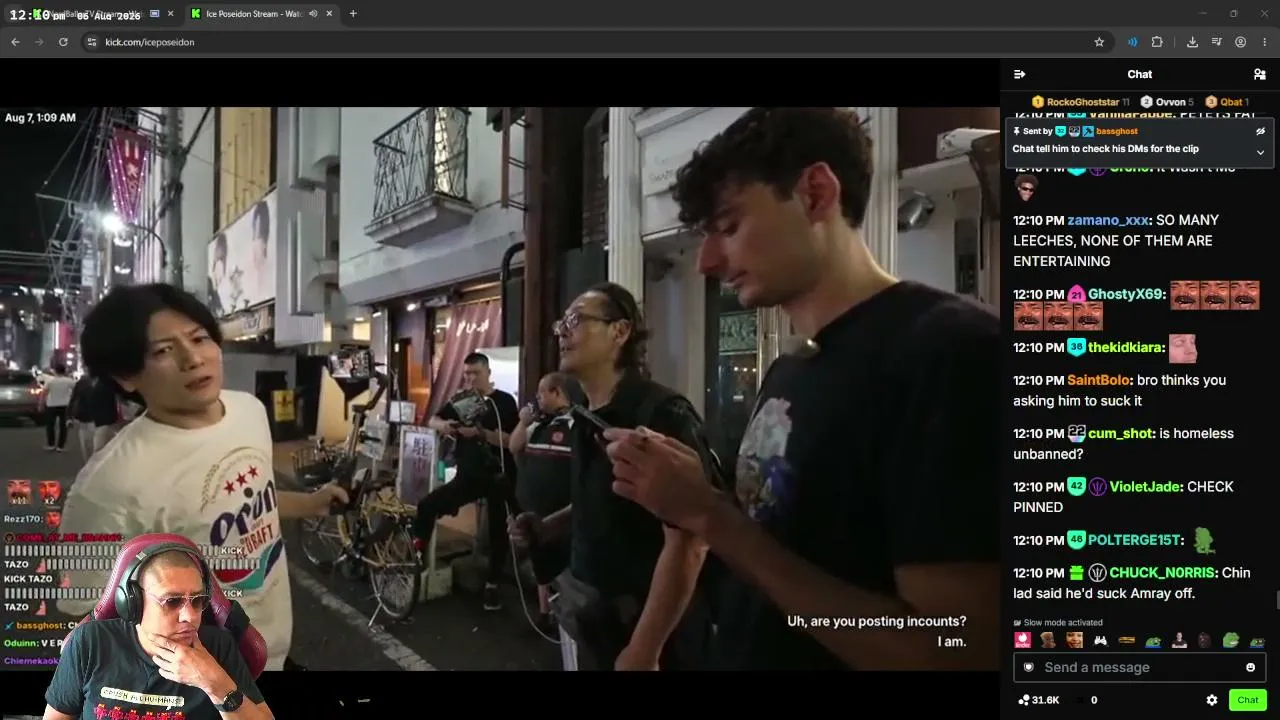Open the browser three-dot menu
The image size is (1280, 720).
click(1265, 42)
